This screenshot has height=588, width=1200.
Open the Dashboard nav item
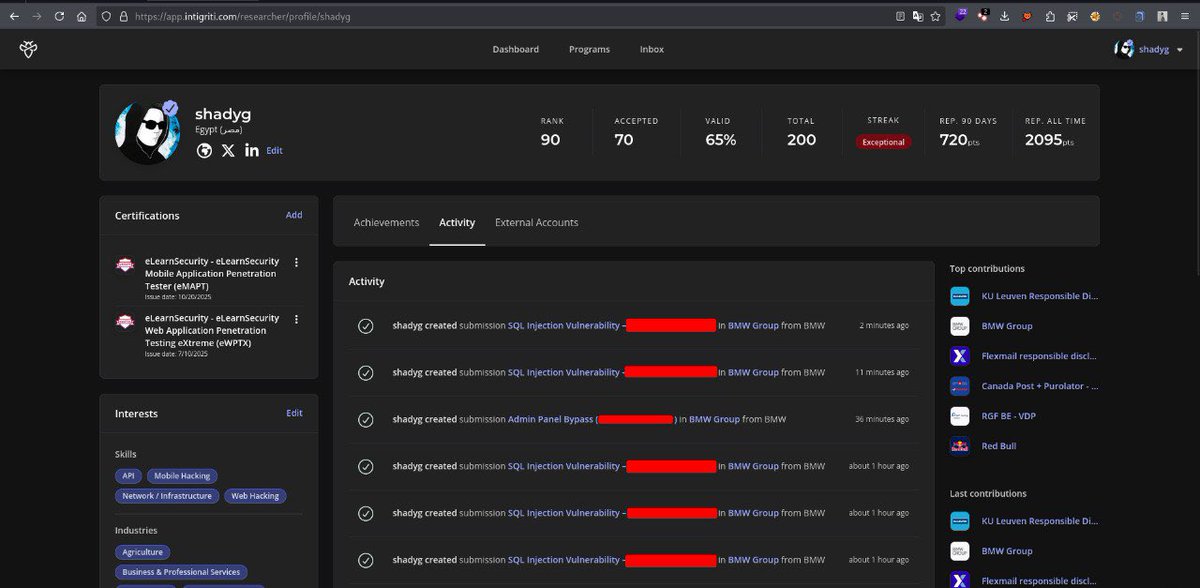tap(515, 49)
